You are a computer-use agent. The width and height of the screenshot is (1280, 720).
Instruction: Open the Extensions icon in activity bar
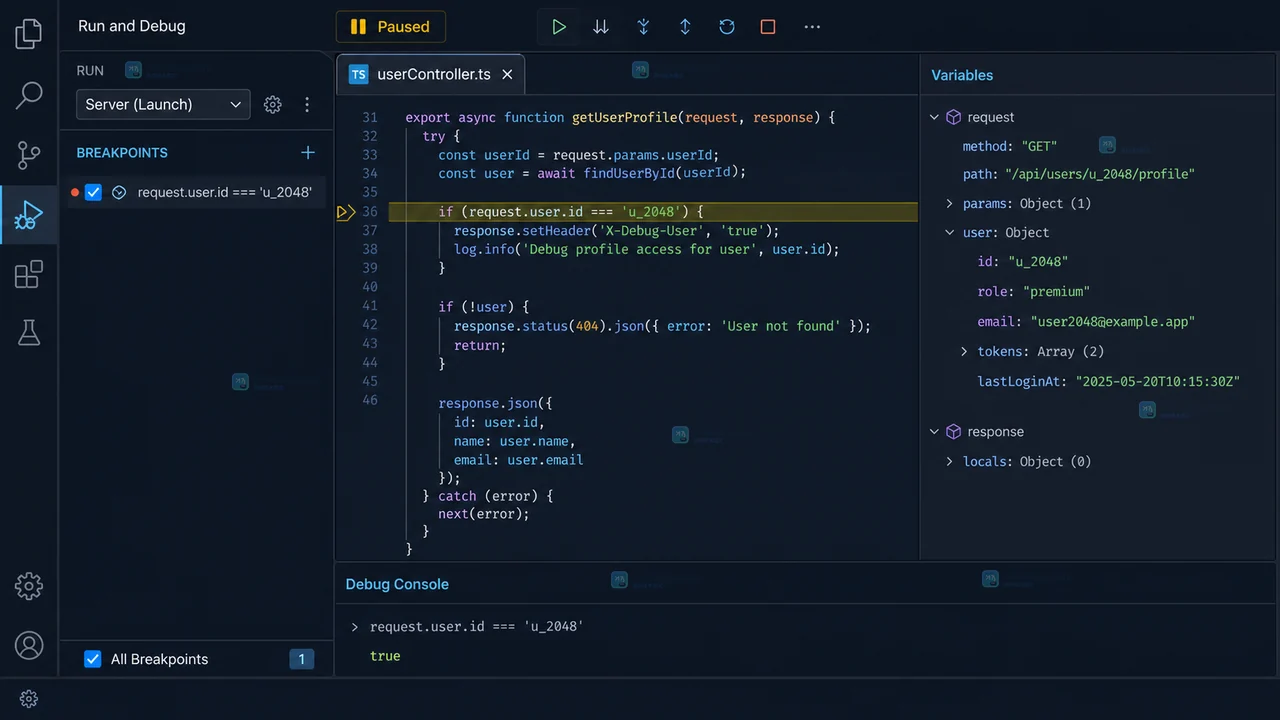(x=29, y=274)
